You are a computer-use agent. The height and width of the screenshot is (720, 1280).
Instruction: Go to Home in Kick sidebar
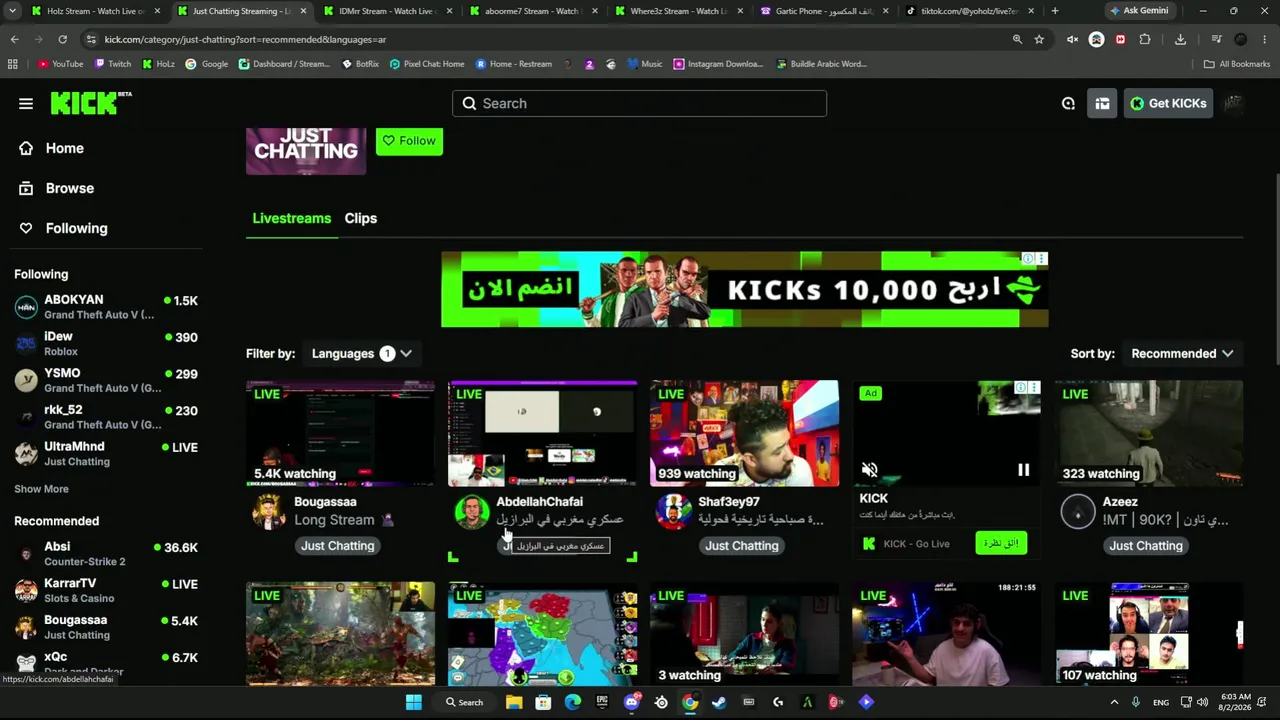click(x=64, y=148)
